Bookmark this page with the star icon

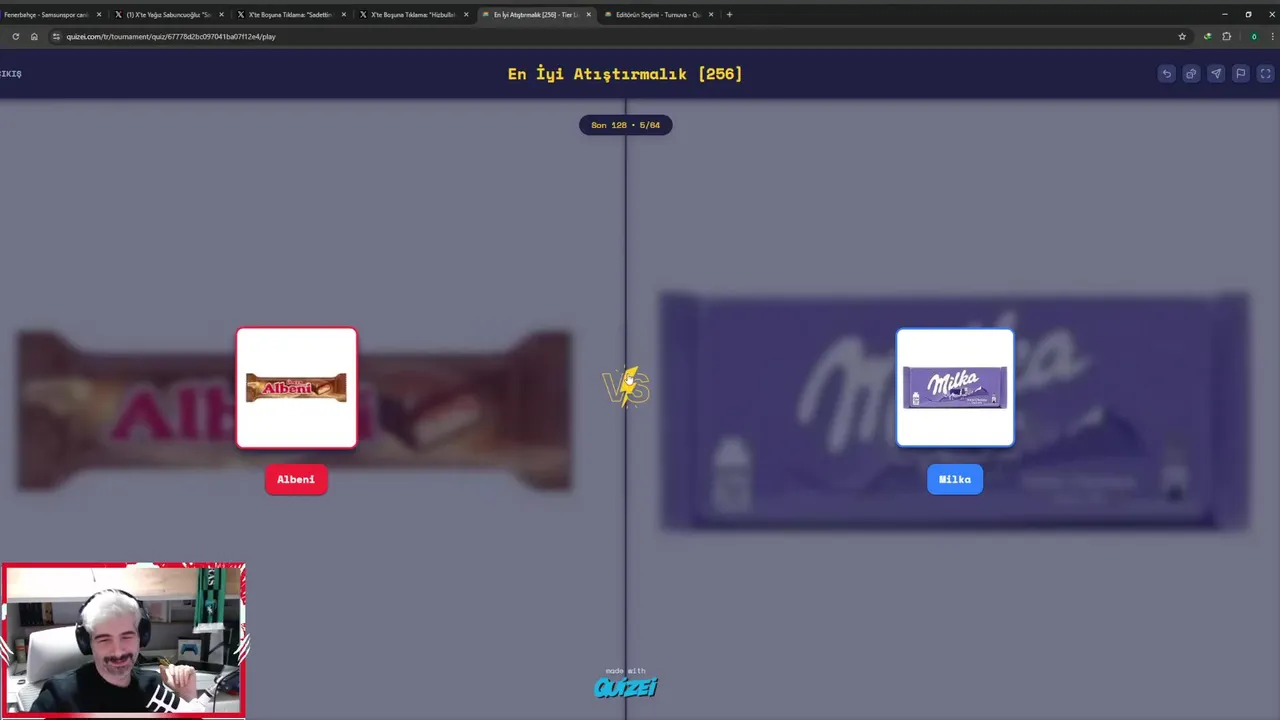(x=1182, y=36)
